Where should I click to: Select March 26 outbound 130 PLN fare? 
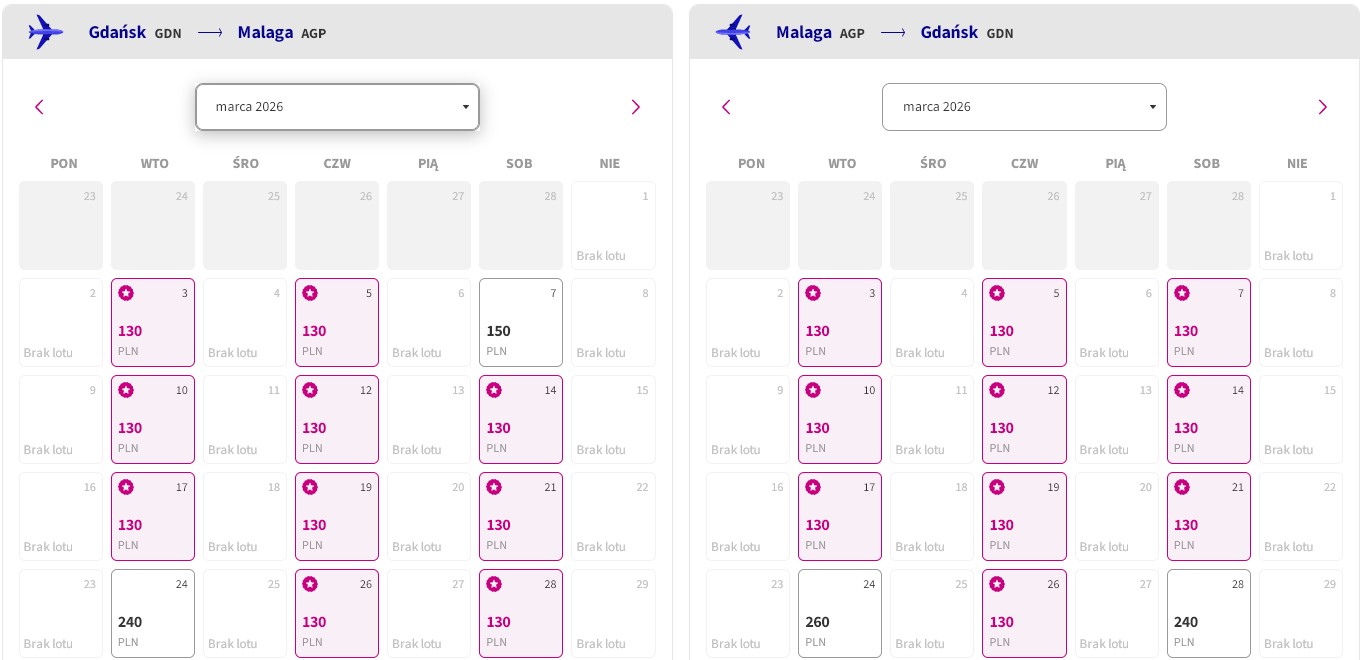337,613
